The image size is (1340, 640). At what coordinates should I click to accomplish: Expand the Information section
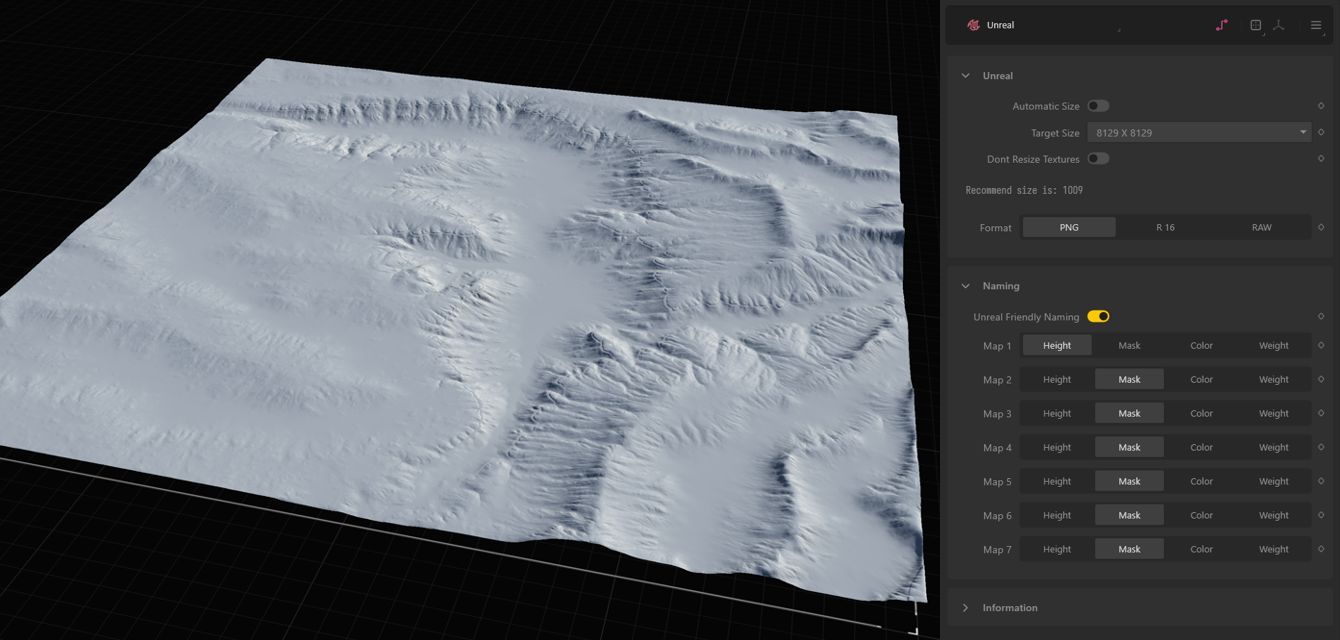(x=966, y=608)
